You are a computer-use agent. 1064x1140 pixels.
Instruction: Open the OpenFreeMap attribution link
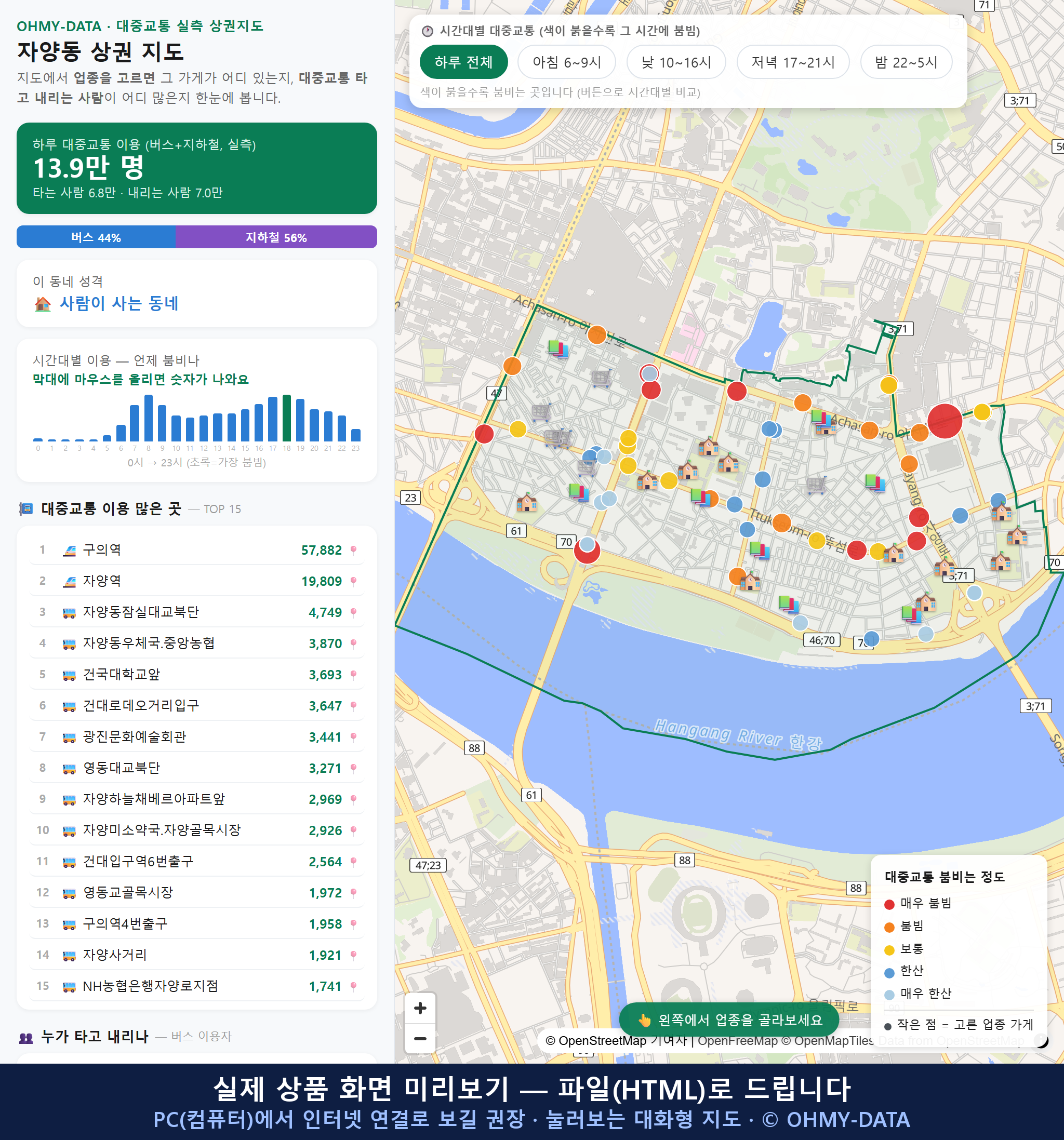(x=738, y=1041)
